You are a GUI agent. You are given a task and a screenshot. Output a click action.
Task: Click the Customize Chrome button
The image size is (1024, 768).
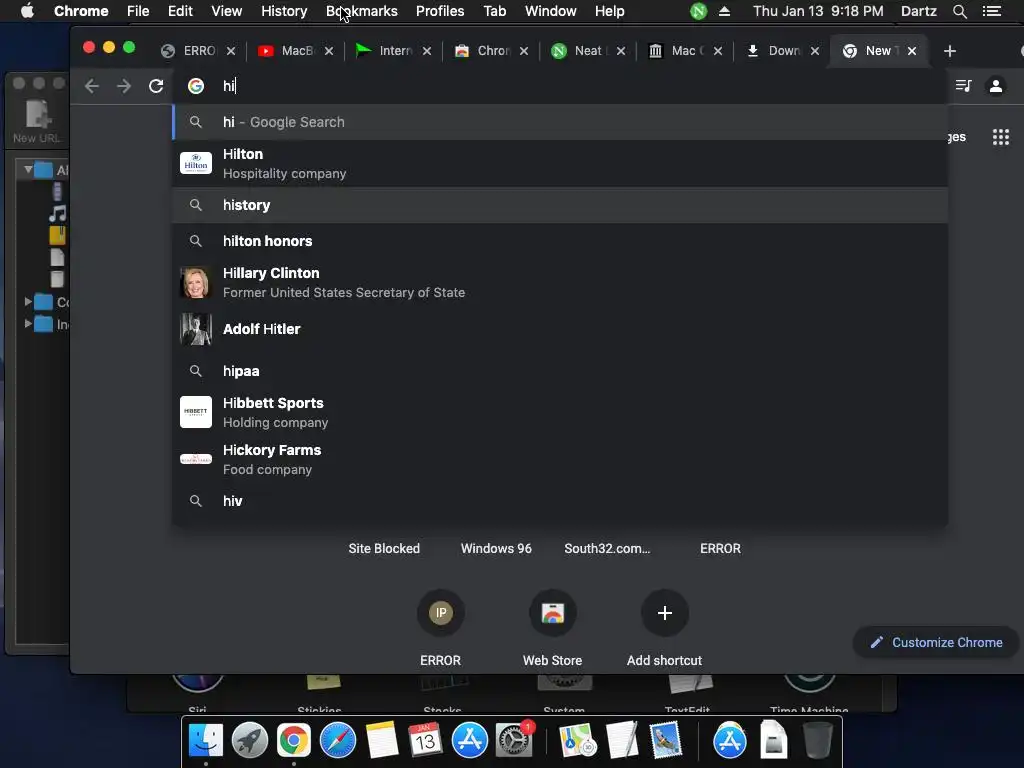point(936,643)
